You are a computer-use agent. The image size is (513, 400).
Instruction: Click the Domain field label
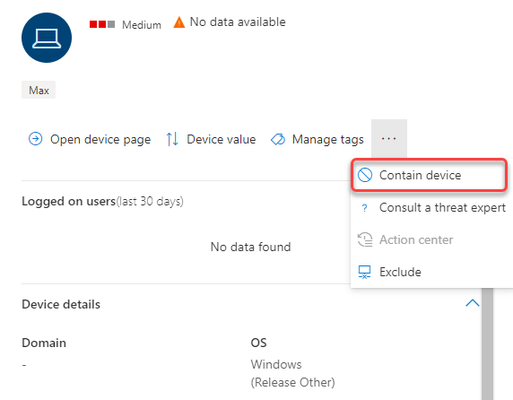44,343
